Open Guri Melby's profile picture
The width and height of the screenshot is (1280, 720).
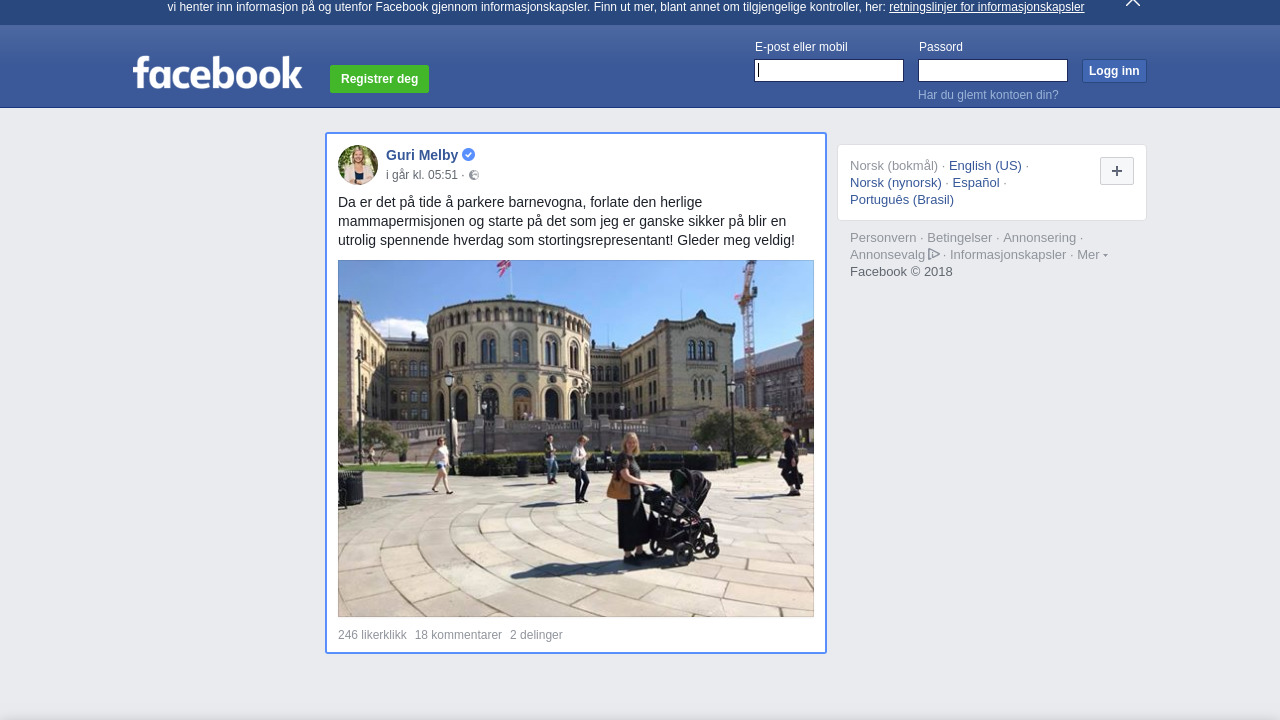point(358,165)
